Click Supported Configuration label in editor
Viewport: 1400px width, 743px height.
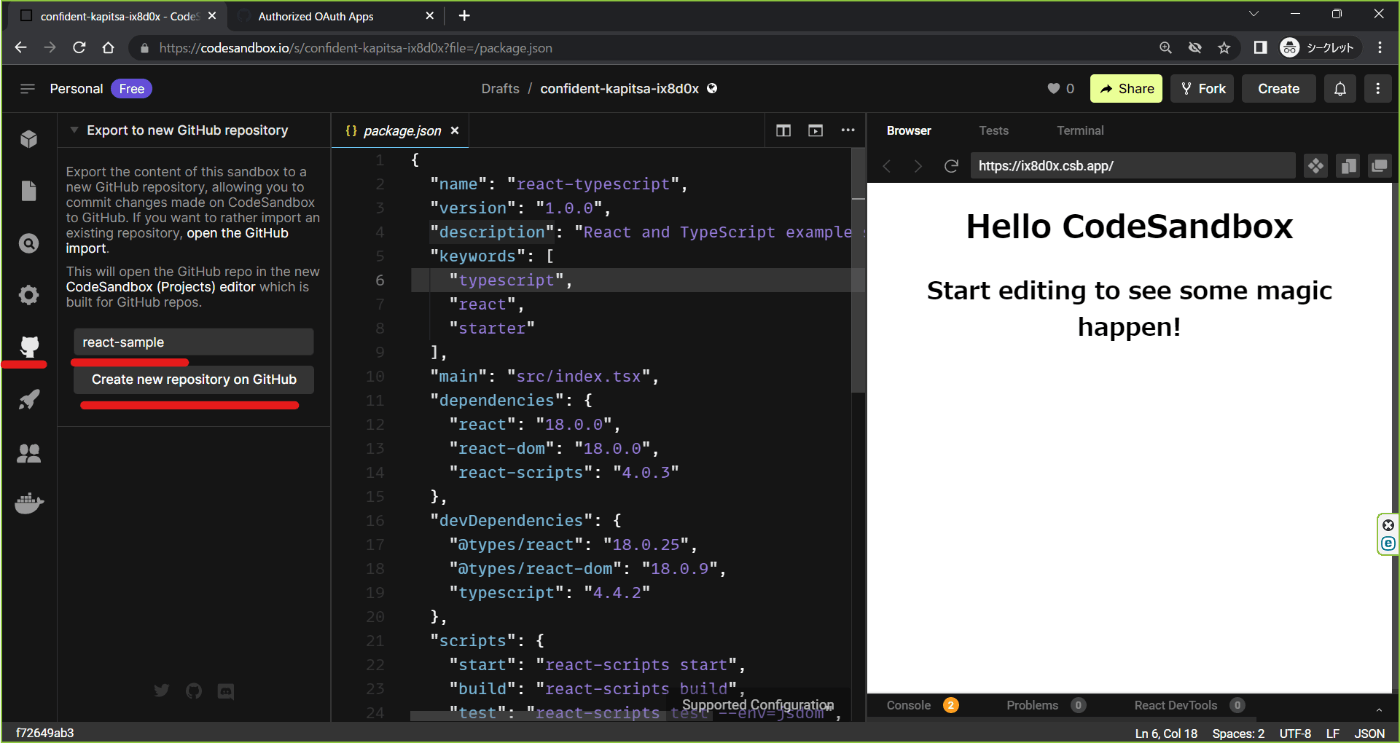758,705
